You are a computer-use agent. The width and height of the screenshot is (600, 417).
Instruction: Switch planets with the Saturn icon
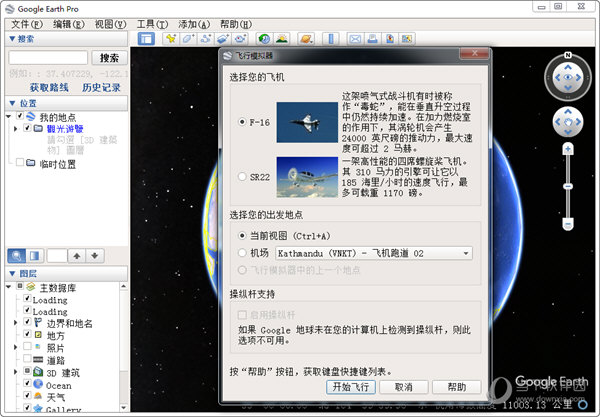tap(306, 39)
